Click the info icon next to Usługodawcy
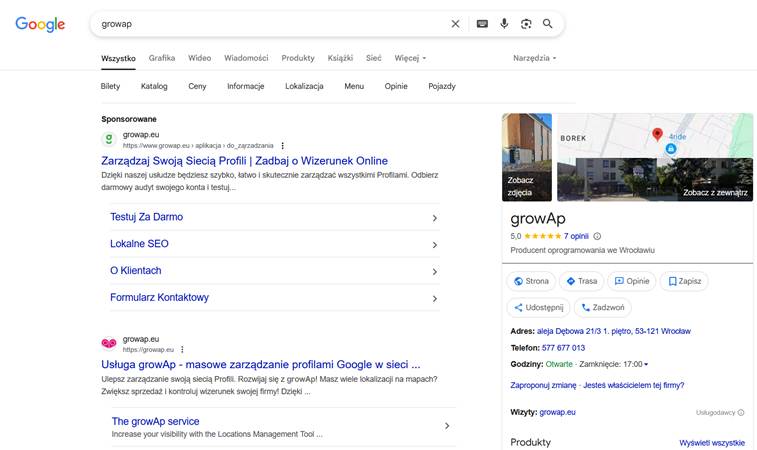Image resolution: width=757 pixels, height=450 pixels. tap(741, 412)
